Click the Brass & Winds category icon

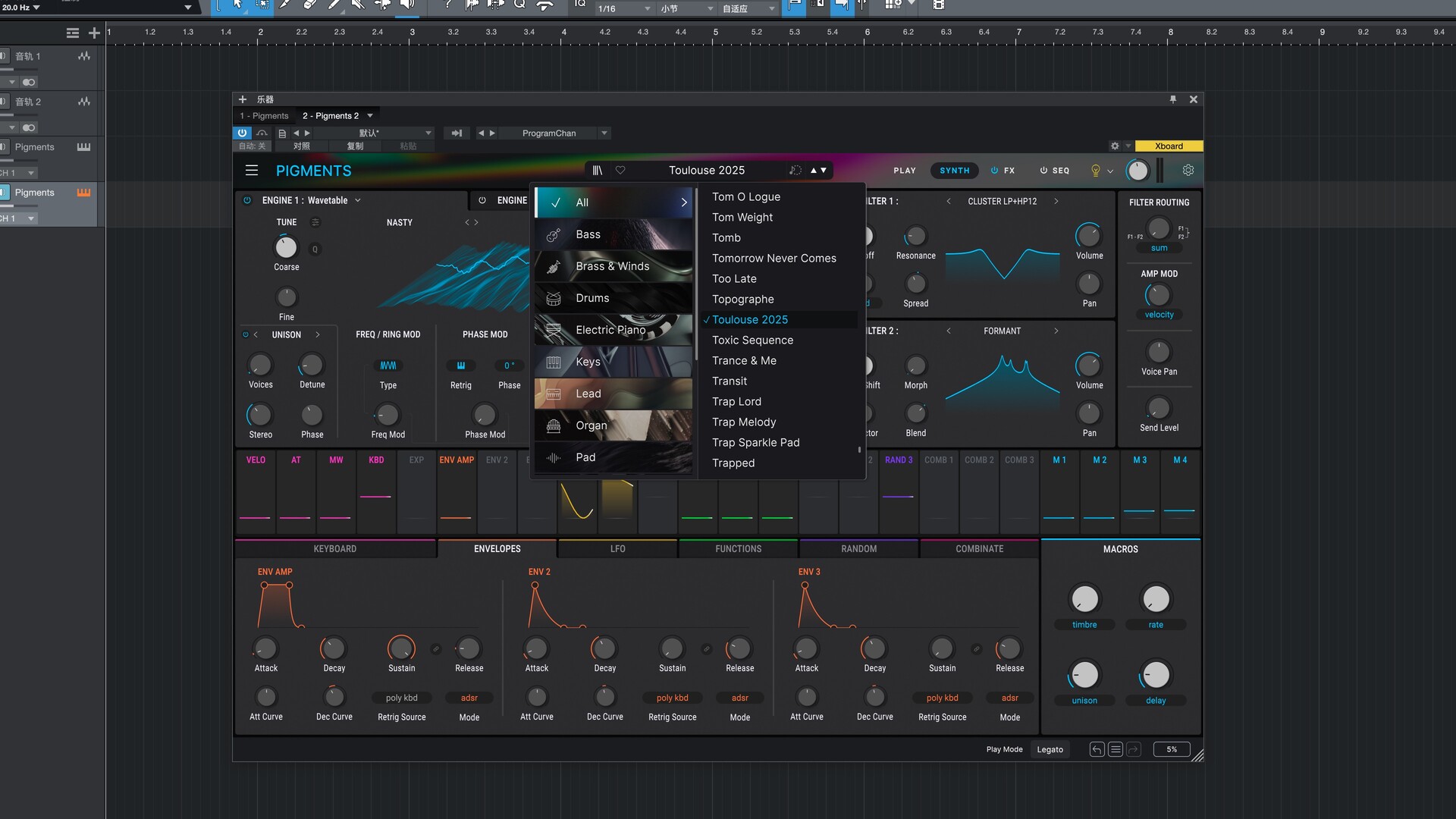[554, 267]
